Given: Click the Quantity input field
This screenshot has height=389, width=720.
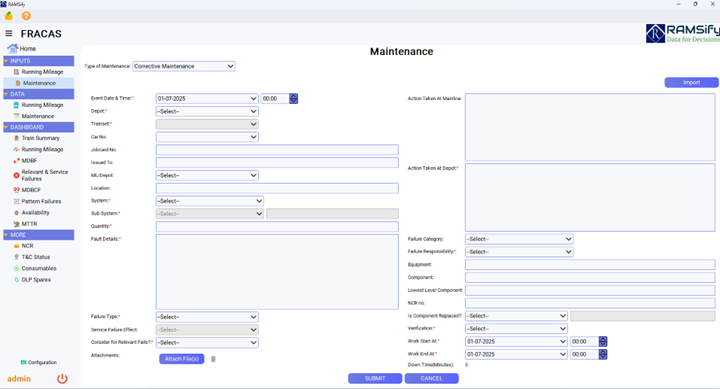Looking at the screenshot, I should tap(277, 226).
